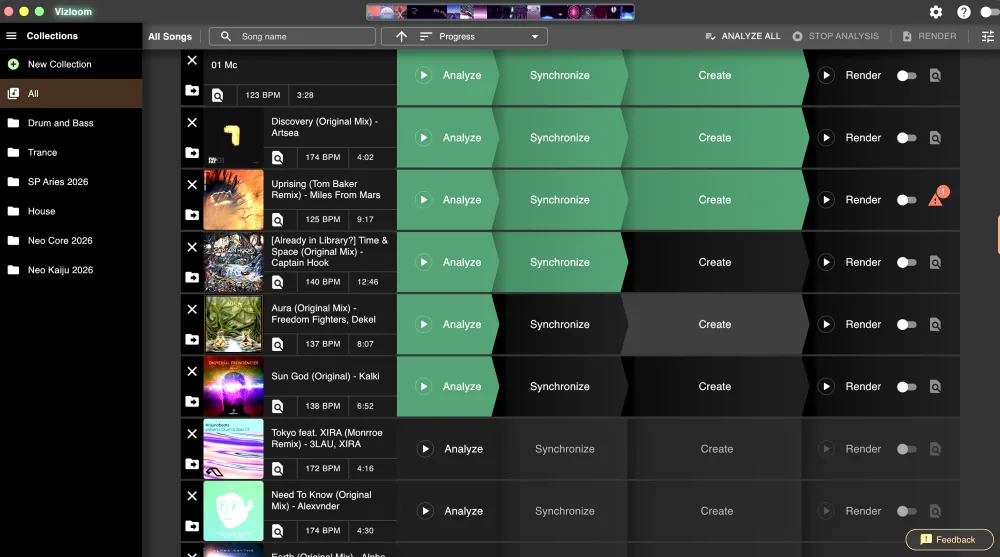Remove Uprising (Tom Baker Remix) with X
The height and width of the screenshot is (557, 1000).
pyautogui.click(x=192, y=185)
